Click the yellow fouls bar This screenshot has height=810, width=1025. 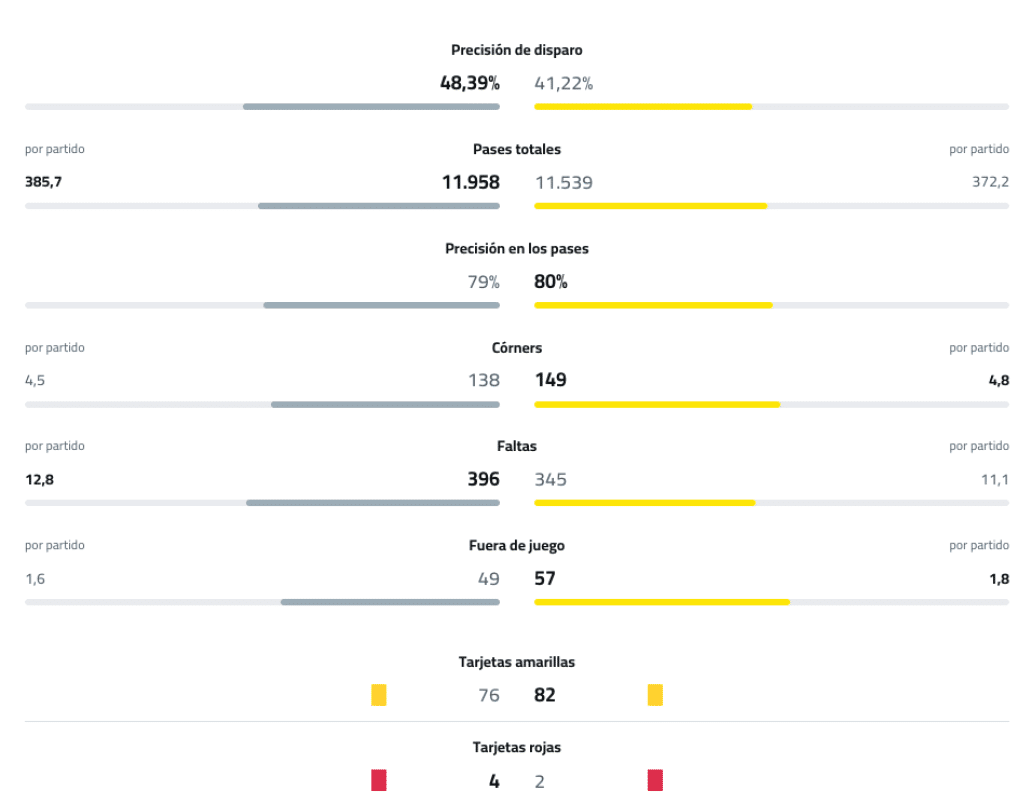644,503
